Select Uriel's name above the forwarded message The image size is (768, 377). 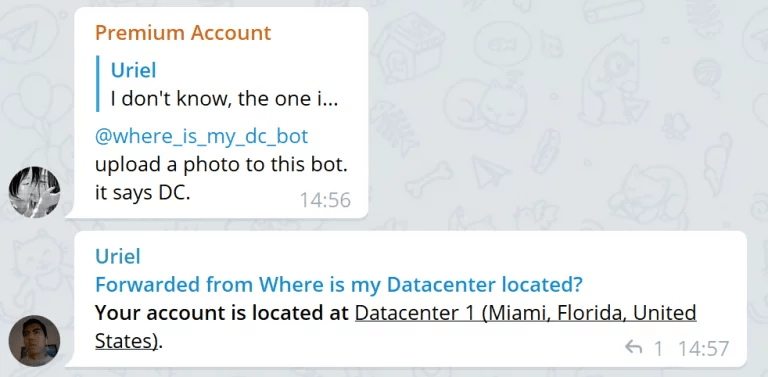tap(118, 256)
